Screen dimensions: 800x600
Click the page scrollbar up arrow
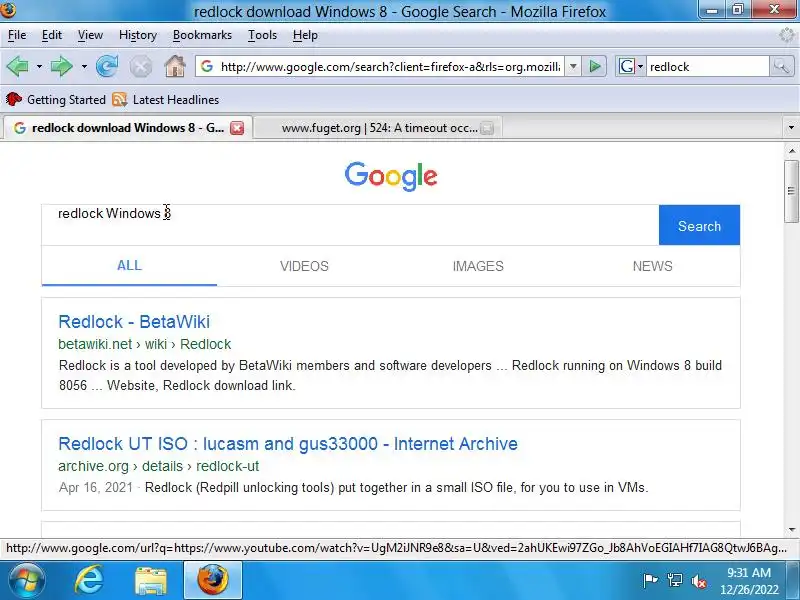click(x=792, y=151)
